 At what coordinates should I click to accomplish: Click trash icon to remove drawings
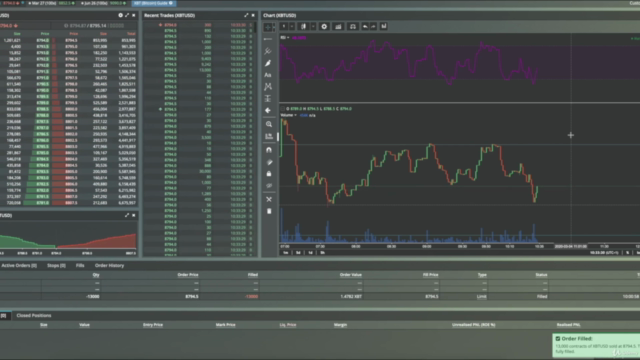click(269, 211)
